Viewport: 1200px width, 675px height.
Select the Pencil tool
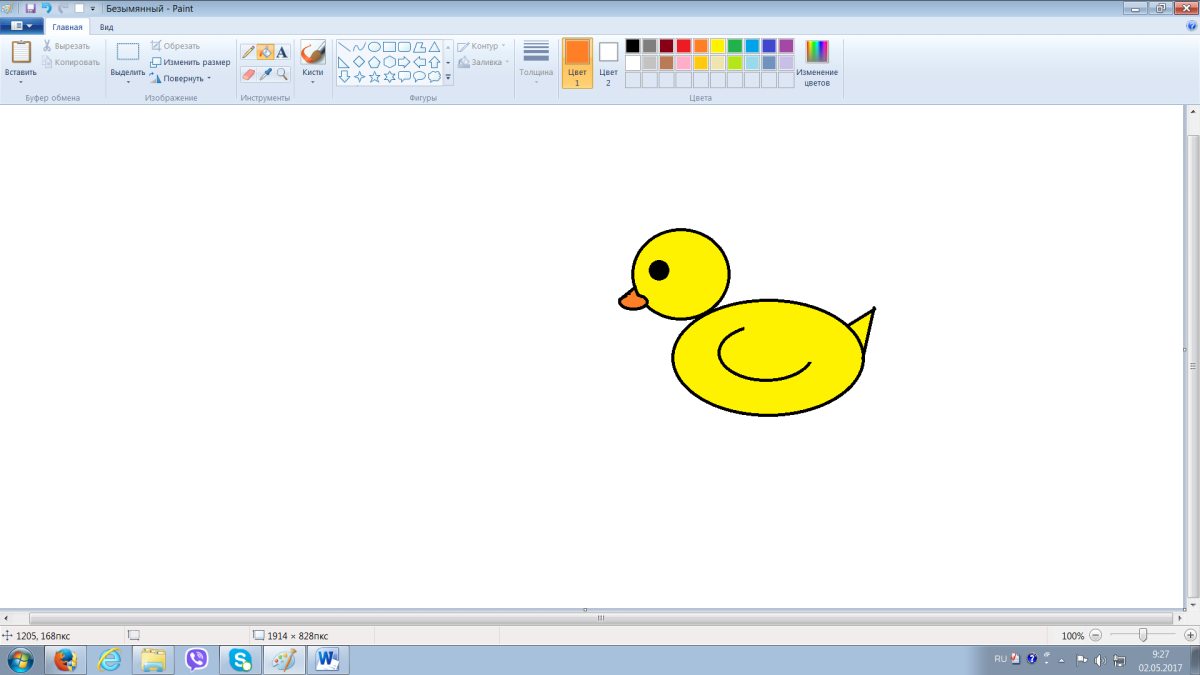[x=248, y=52]
